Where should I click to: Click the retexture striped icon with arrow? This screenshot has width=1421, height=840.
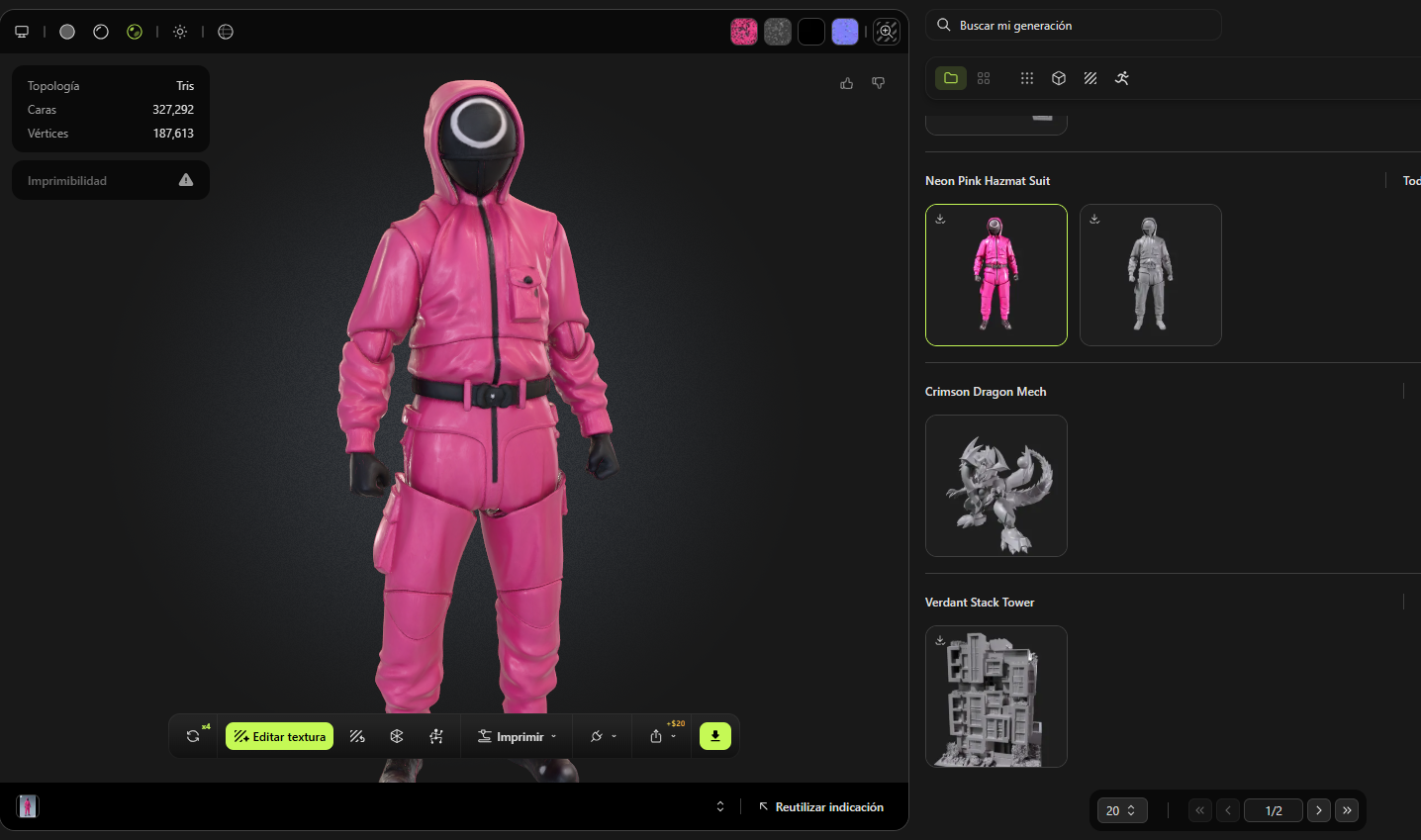357,736
